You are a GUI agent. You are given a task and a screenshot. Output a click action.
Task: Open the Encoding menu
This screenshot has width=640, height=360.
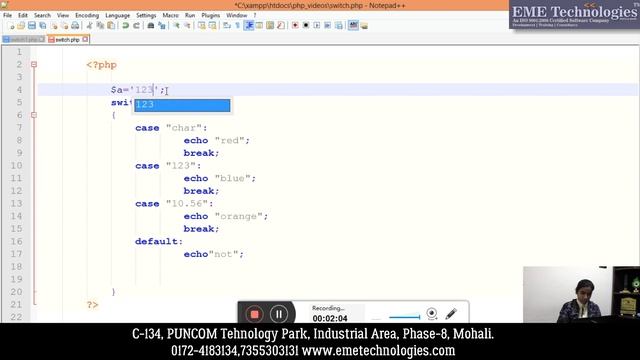(x=87, y=15)
